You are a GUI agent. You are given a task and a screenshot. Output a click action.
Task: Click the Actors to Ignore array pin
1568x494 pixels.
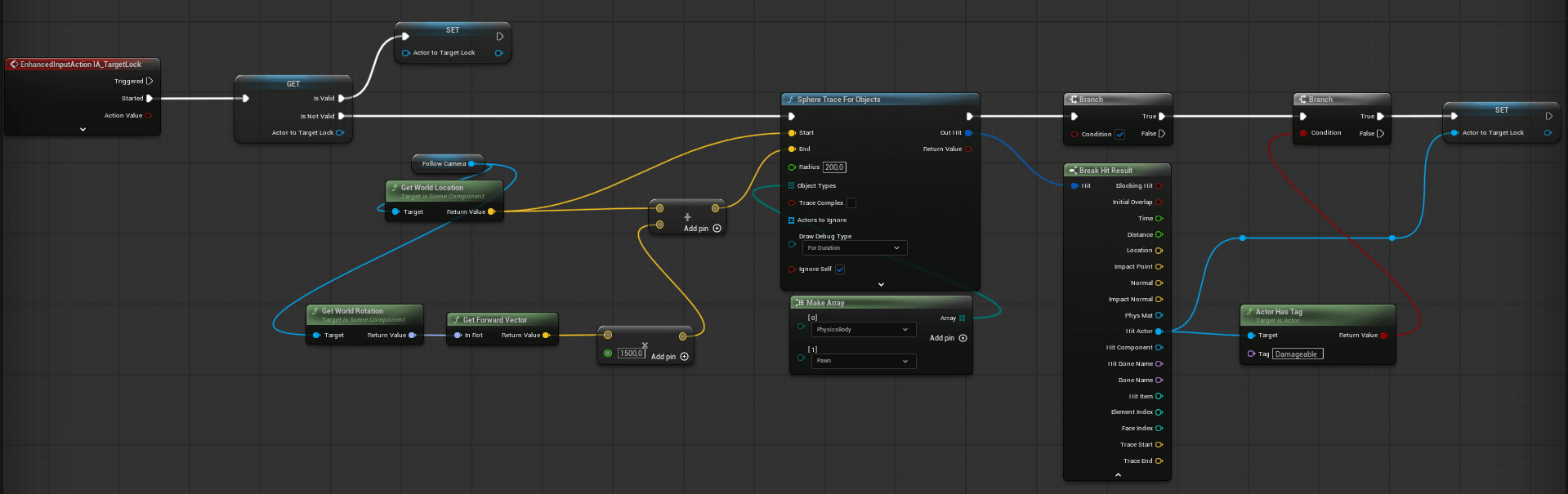pos(791,220)
